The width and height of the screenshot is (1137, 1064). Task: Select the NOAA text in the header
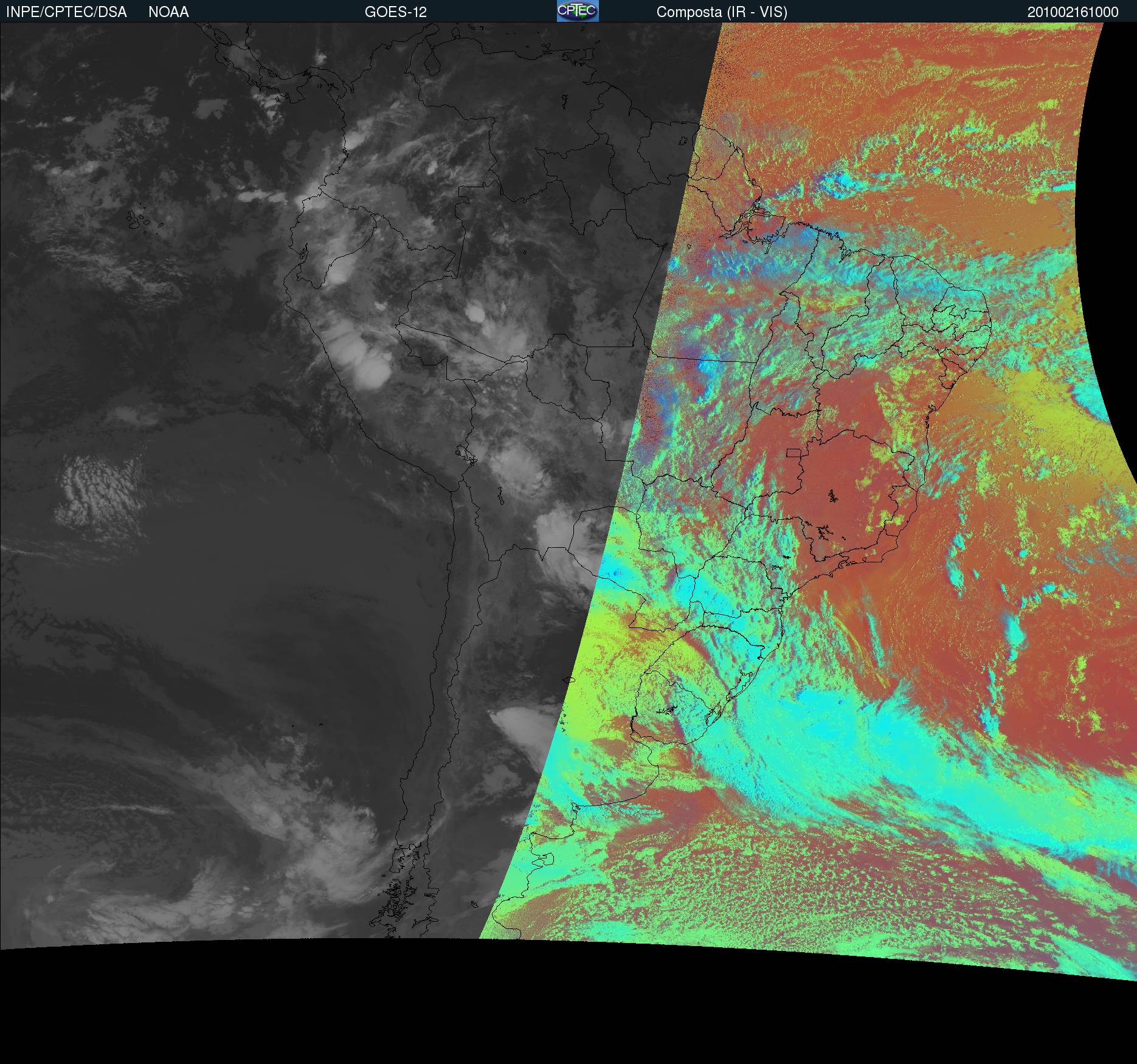click(168, 12)
